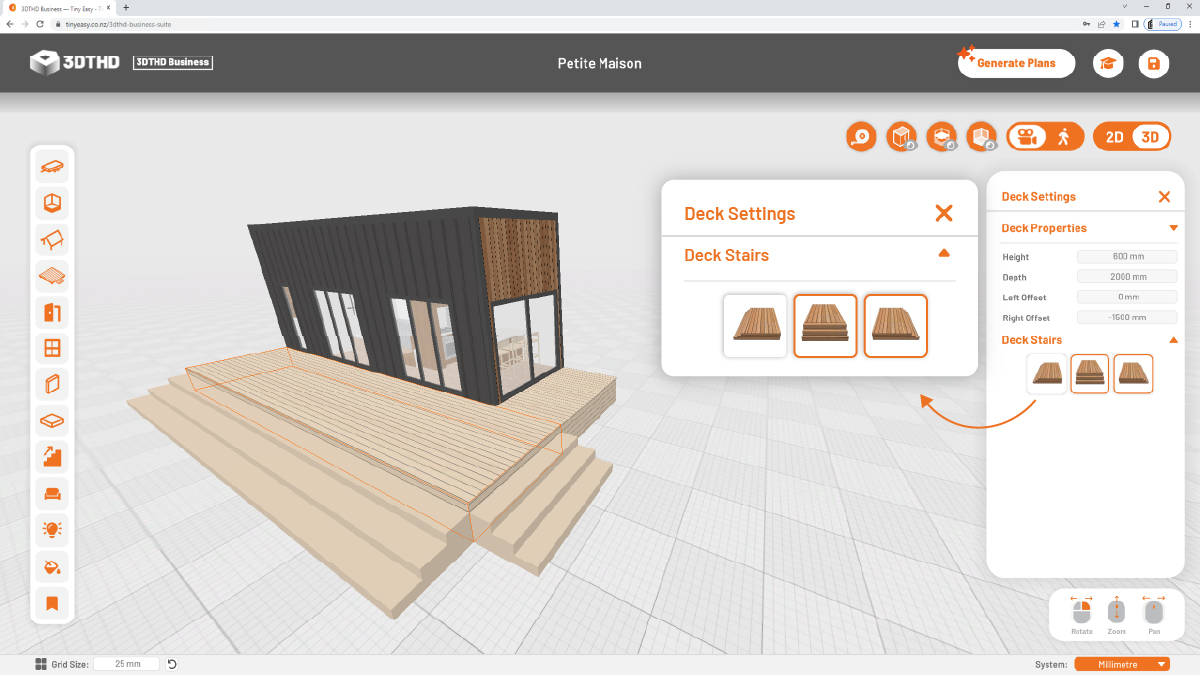The image size is (1200, 675).
Task: Collapse the Deck Properties section
Action: tap(1173, 228)
